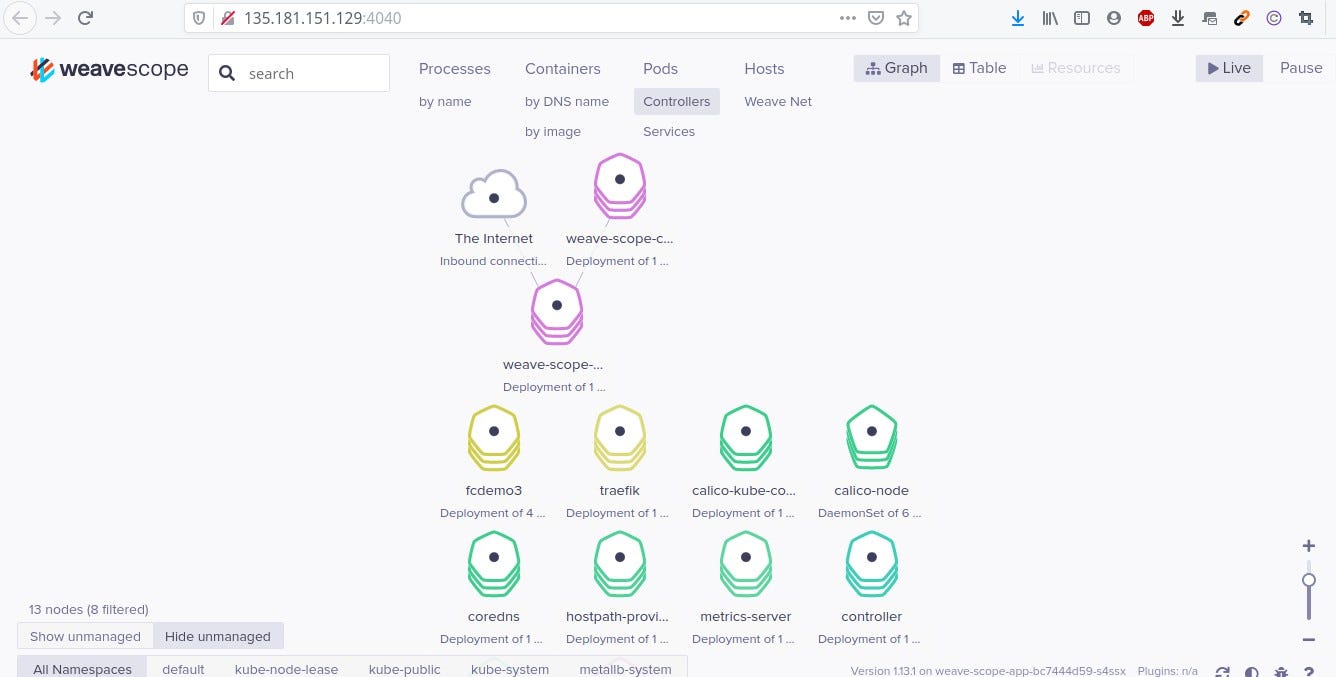The height and width of the screenshot is (677, 1336).
Task: Switch to Table view
Action: click(x=979, y=68)
